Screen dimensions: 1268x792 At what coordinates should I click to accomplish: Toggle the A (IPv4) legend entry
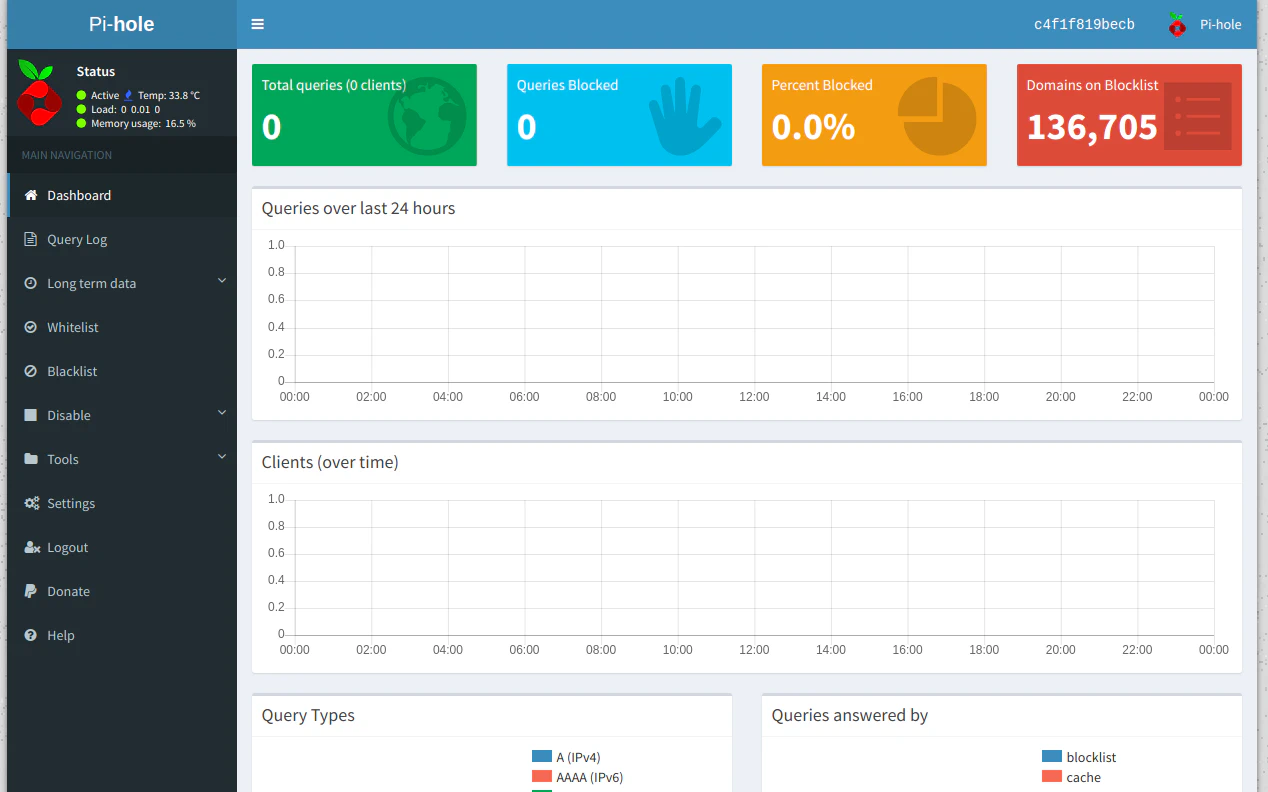click(x=566, y=757)
